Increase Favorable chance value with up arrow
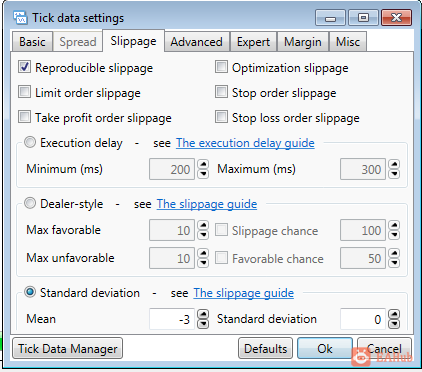The height and width of the screenshot is (372, 422). click(x=394, y=253)
